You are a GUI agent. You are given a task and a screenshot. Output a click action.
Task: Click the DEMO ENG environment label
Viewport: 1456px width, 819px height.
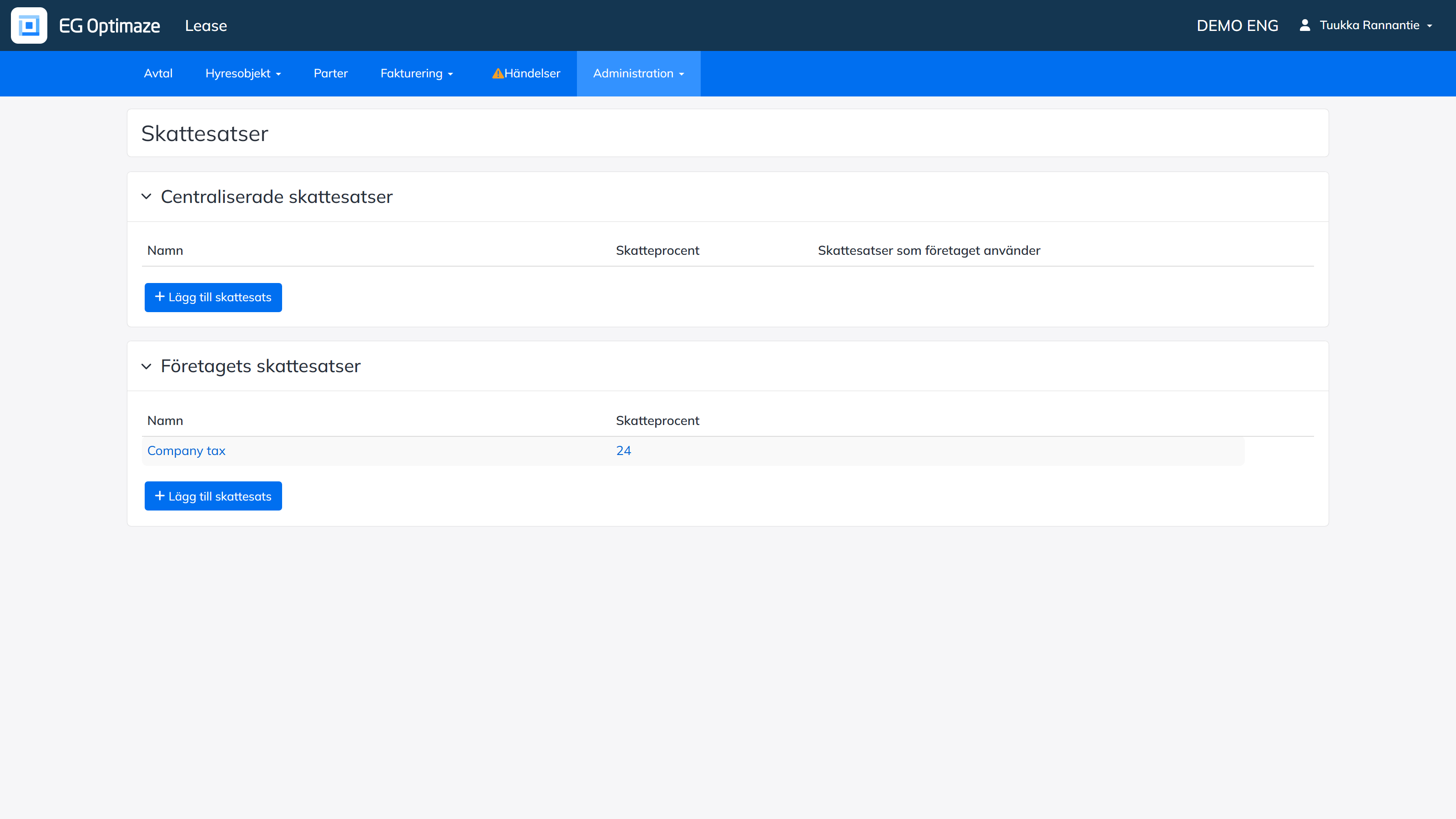(1237, 26)
